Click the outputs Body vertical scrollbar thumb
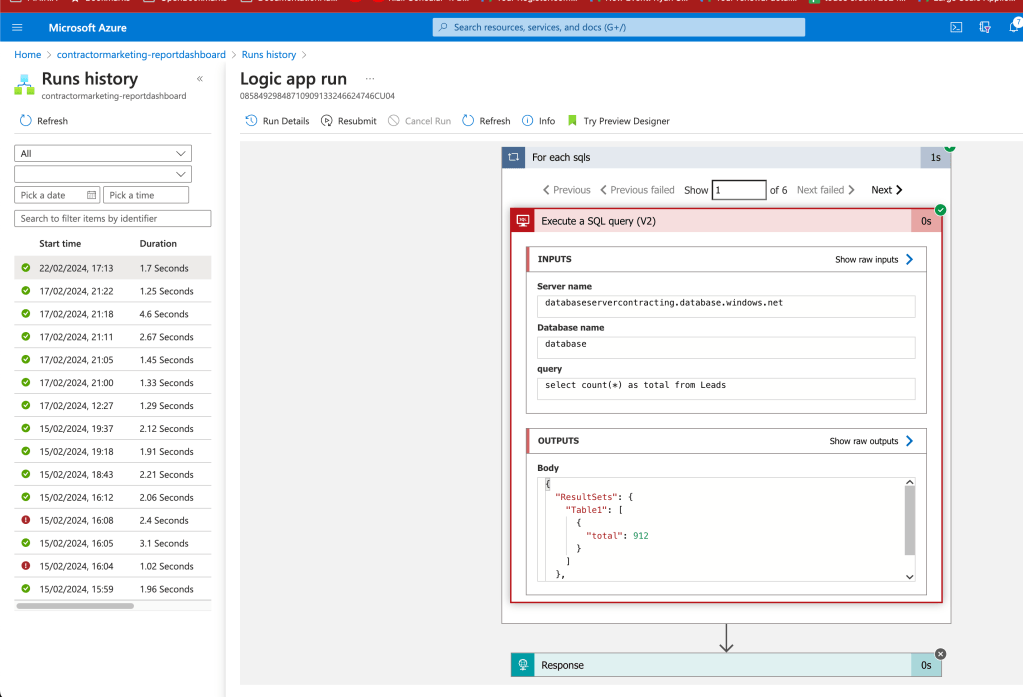This screenshot has height=697, width=1023. click(909, 520)
